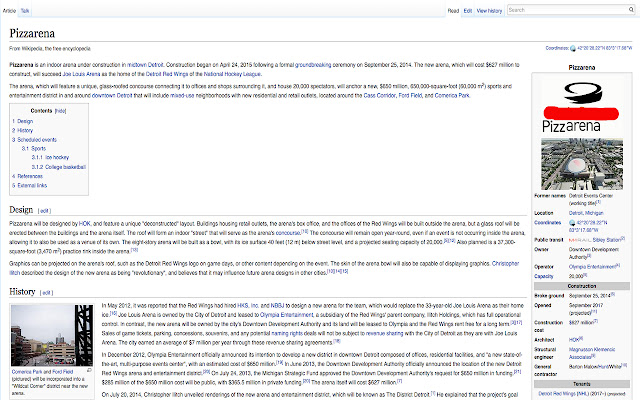Switch to the Talk tab
The image size is (640, 400).
[25, 10]
